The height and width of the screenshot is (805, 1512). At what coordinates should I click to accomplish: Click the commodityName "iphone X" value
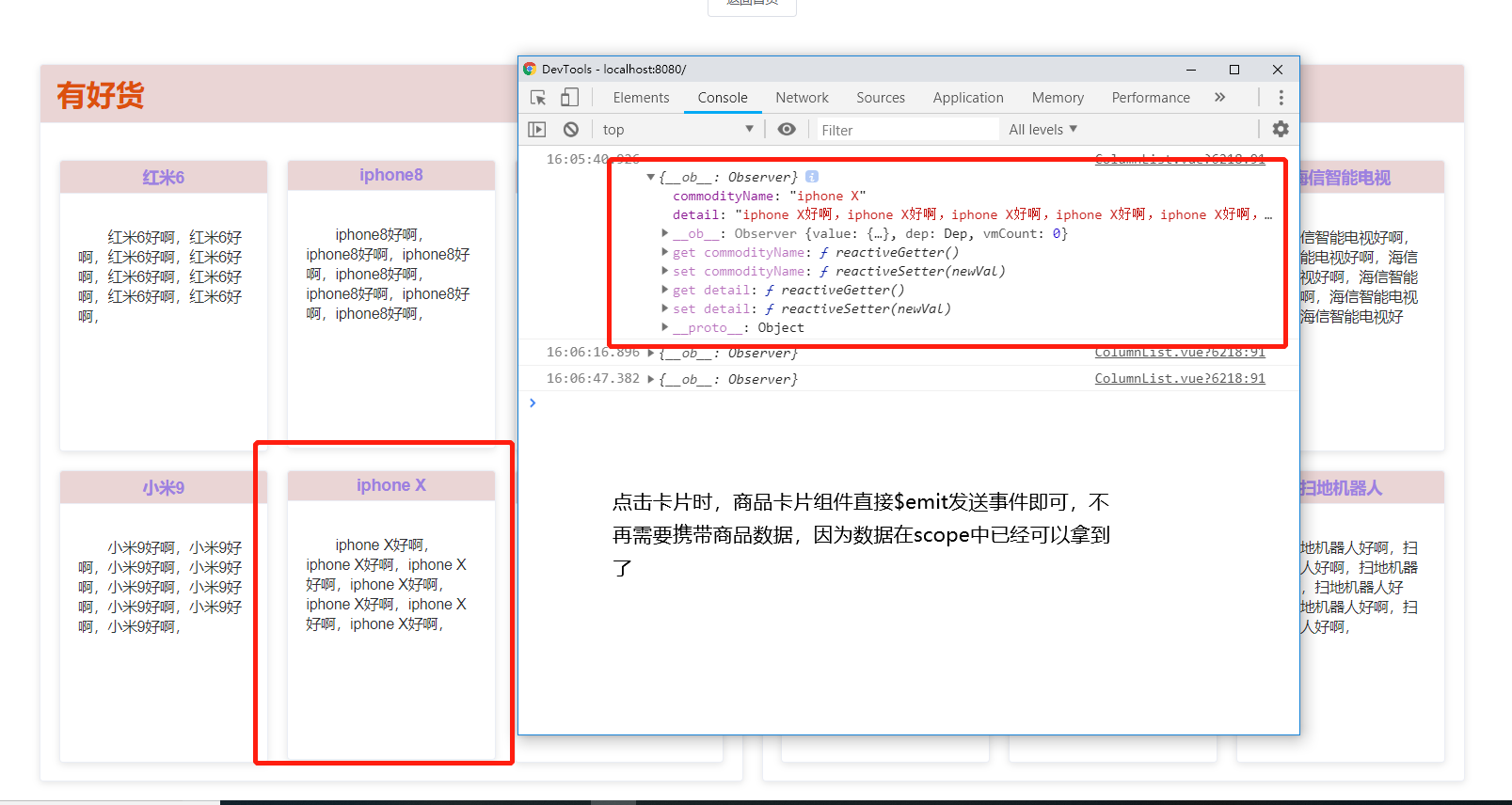click(827, 196)
